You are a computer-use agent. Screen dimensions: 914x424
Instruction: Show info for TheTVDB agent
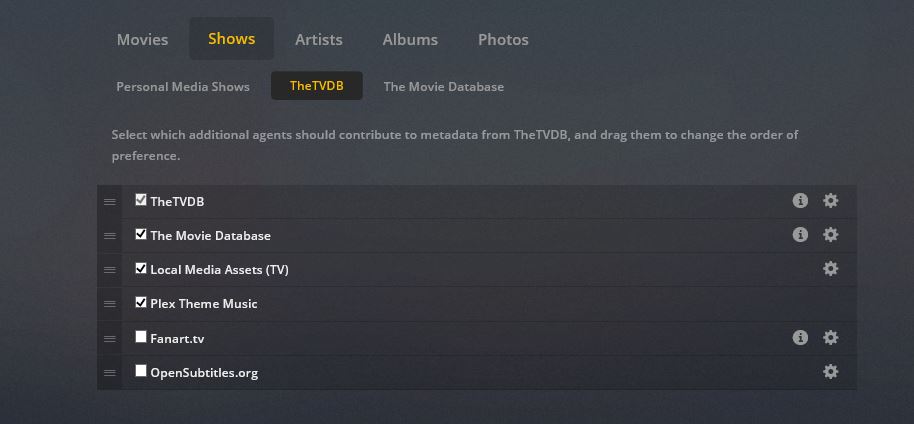800,201
